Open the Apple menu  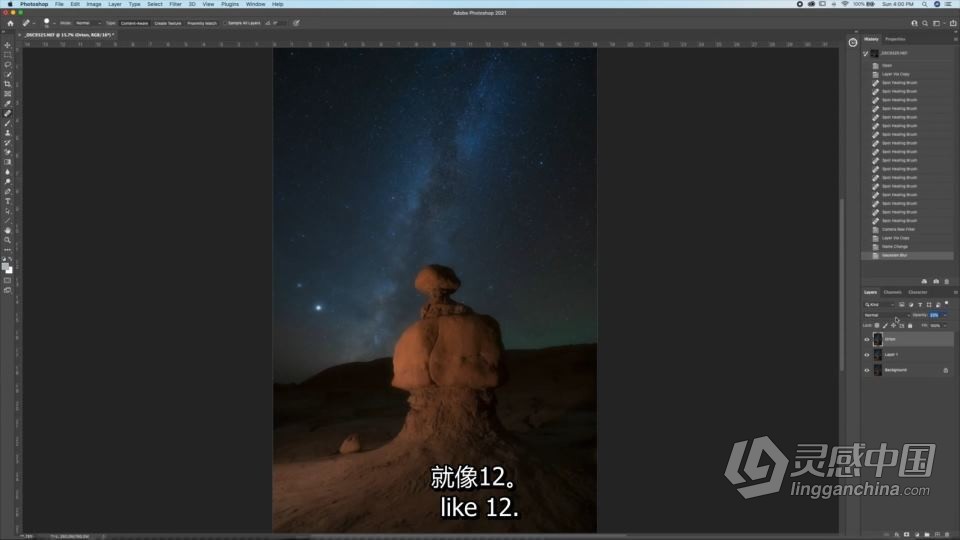10,4
